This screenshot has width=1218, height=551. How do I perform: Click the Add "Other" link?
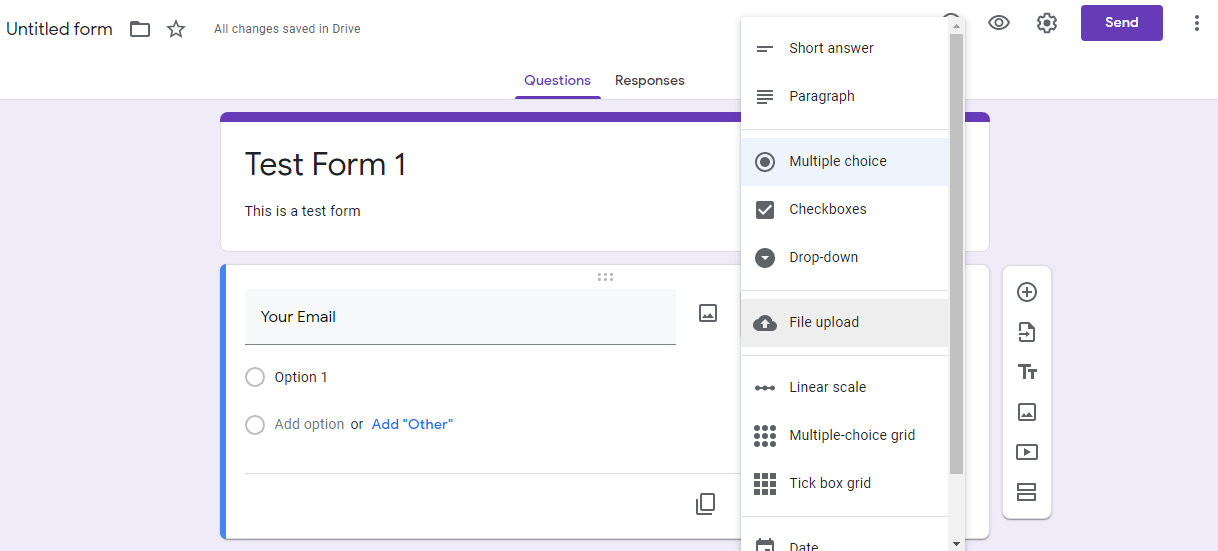pyautogui.click(x=412, y=424)
